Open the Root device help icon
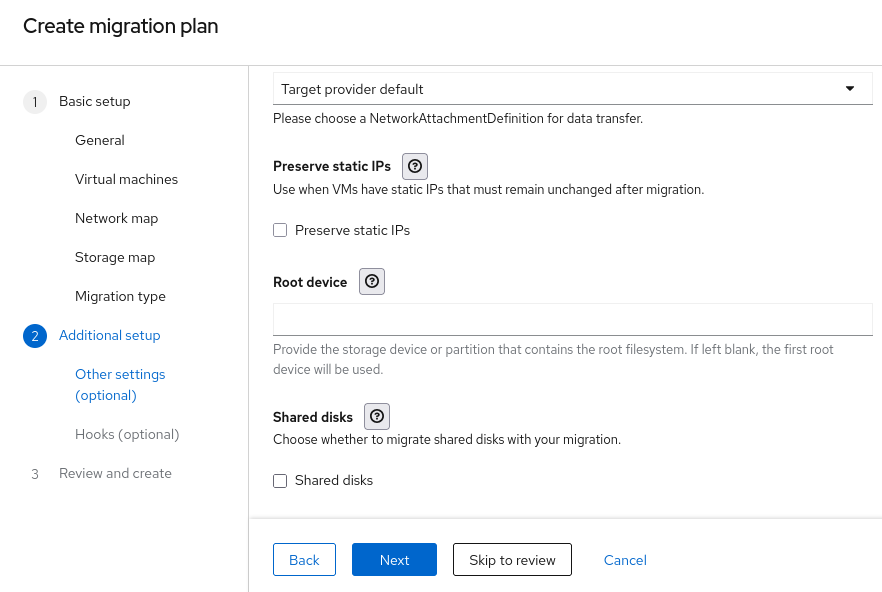Image resolution: width=882 pixels, height=592 pixels. [371, 282]
